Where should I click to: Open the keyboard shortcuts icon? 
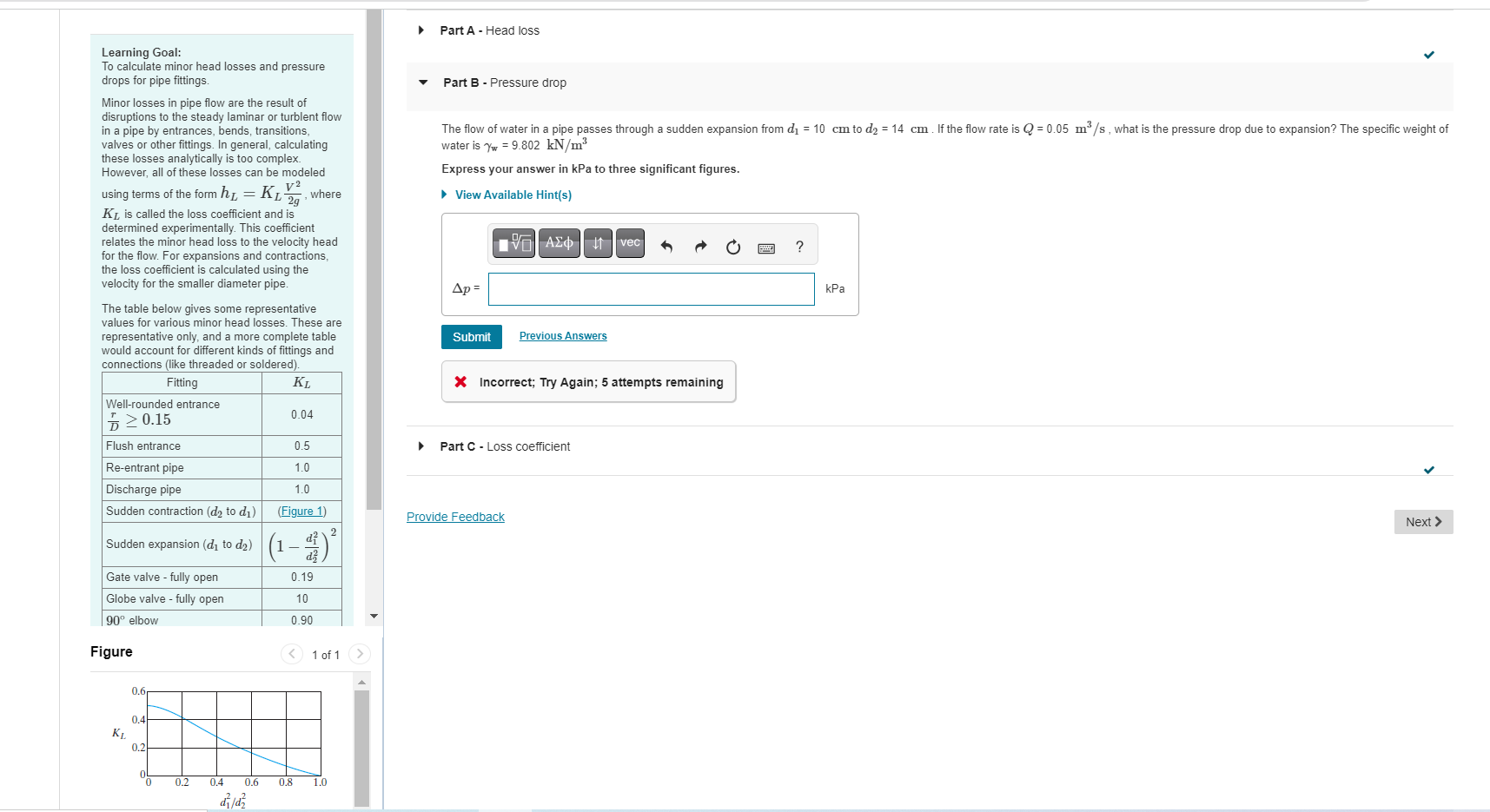766,248
